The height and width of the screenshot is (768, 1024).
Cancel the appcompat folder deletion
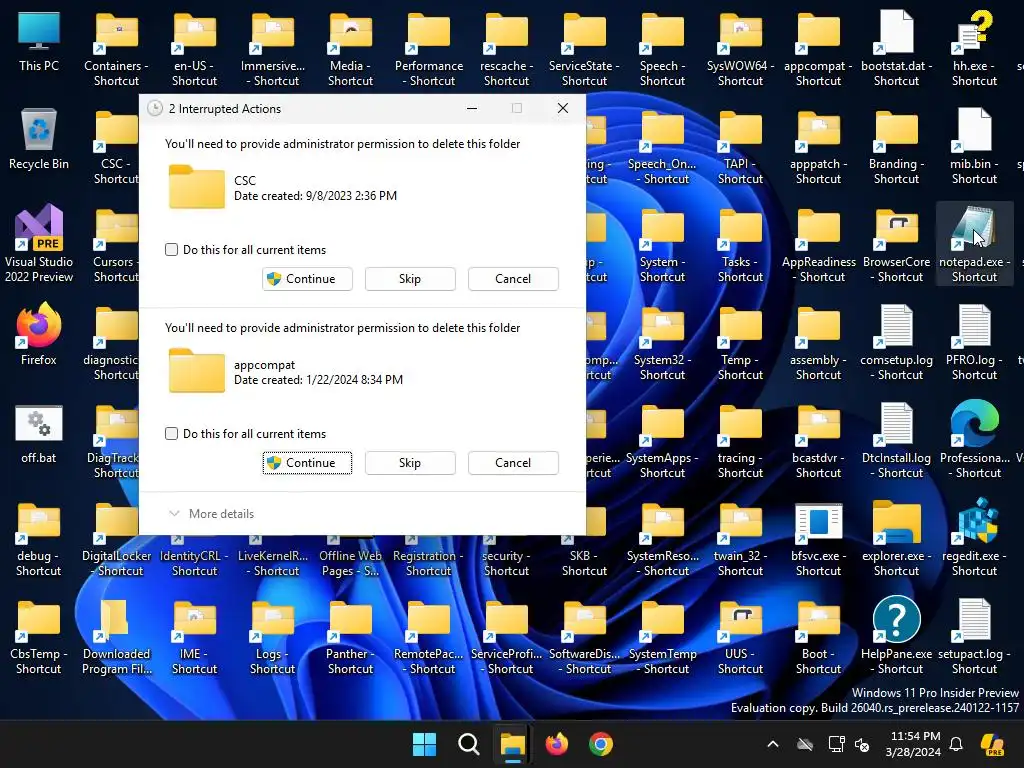[x=513, y=463]
